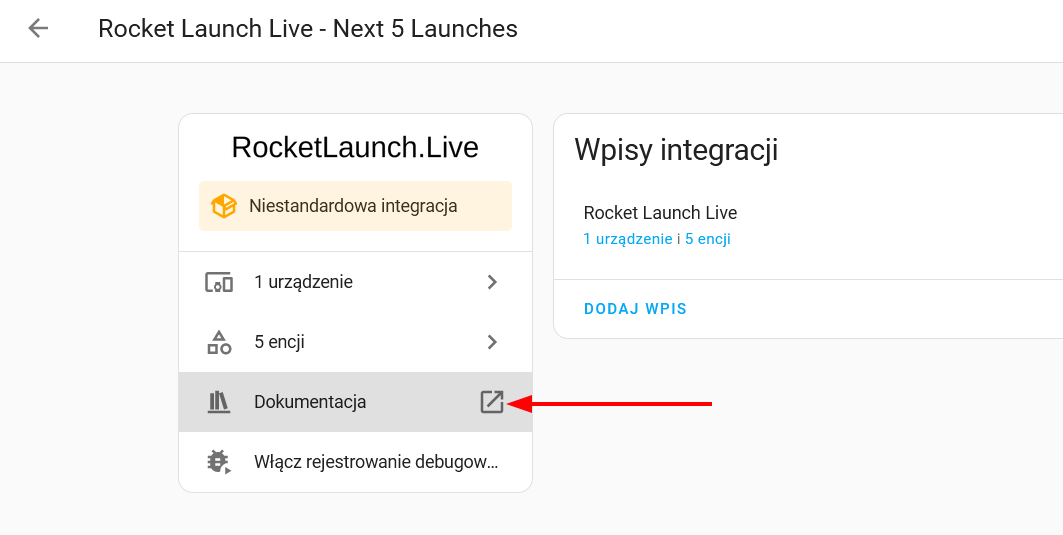This screenshot has height=535, width=1063.
Task: Click the DODAJ WPIS button
Action: [x=635, y=309]
